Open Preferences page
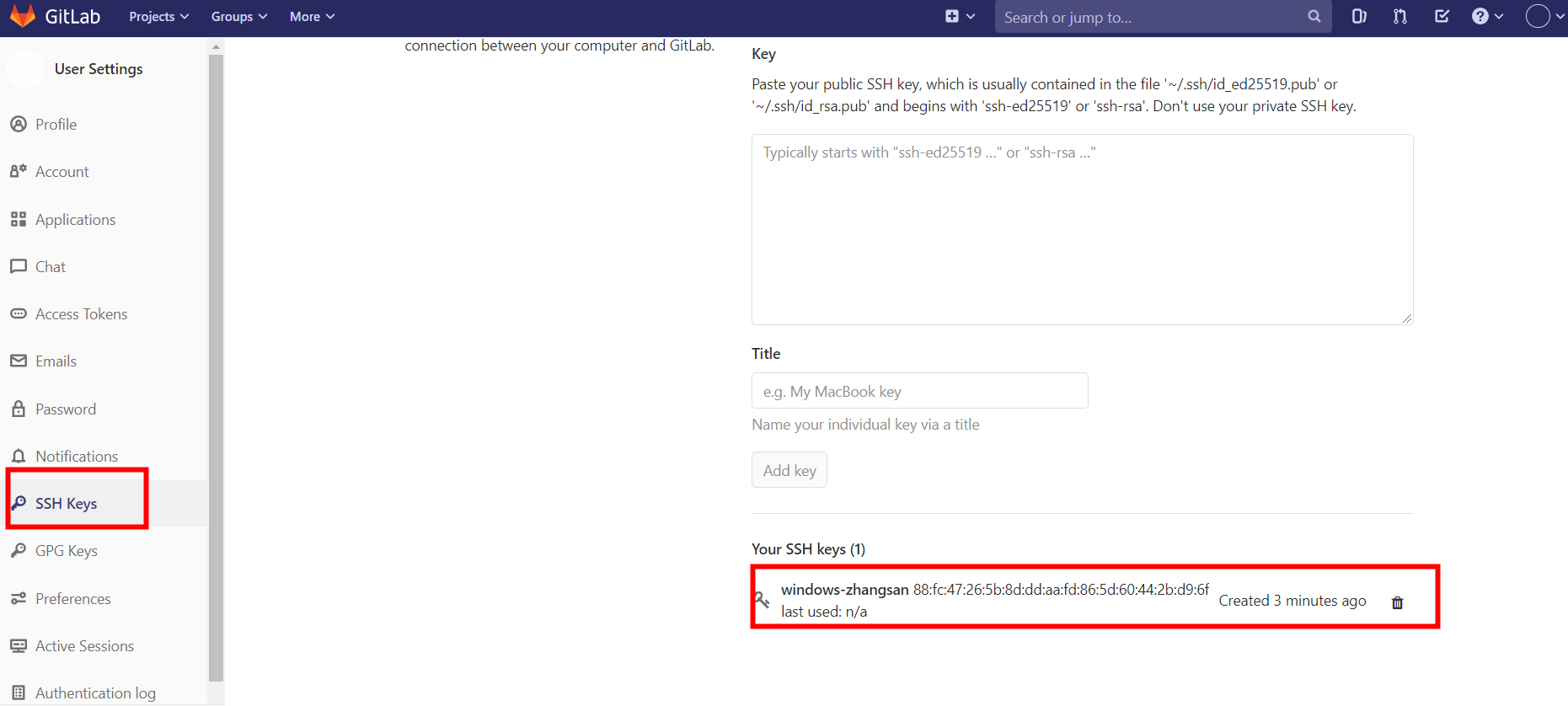Viewport: 1568px width, 706px height. coord(72,599)
